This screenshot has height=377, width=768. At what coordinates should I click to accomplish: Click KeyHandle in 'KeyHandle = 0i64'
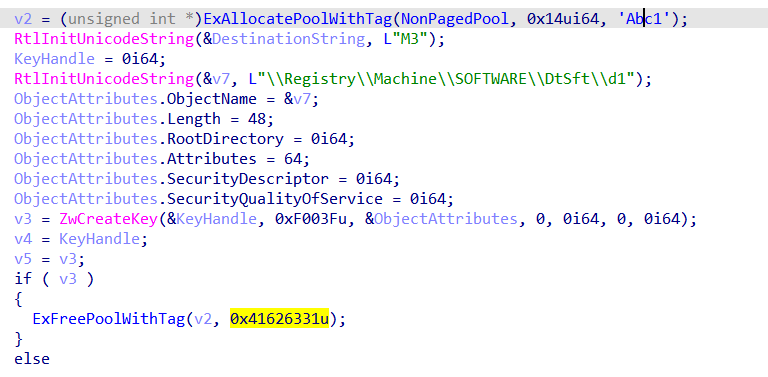pos(54,59)
